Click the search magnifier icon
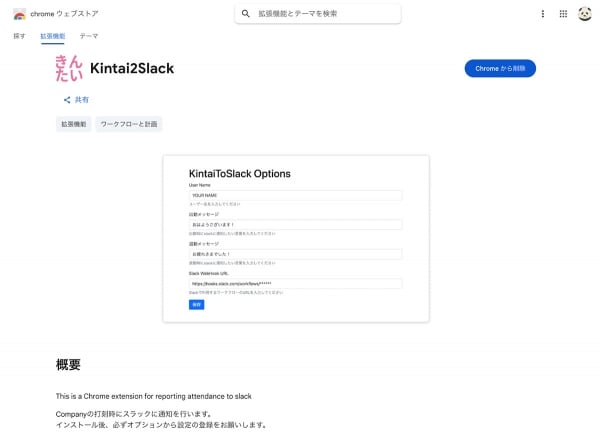The image size is (600, 444). [x=246, y=14]
